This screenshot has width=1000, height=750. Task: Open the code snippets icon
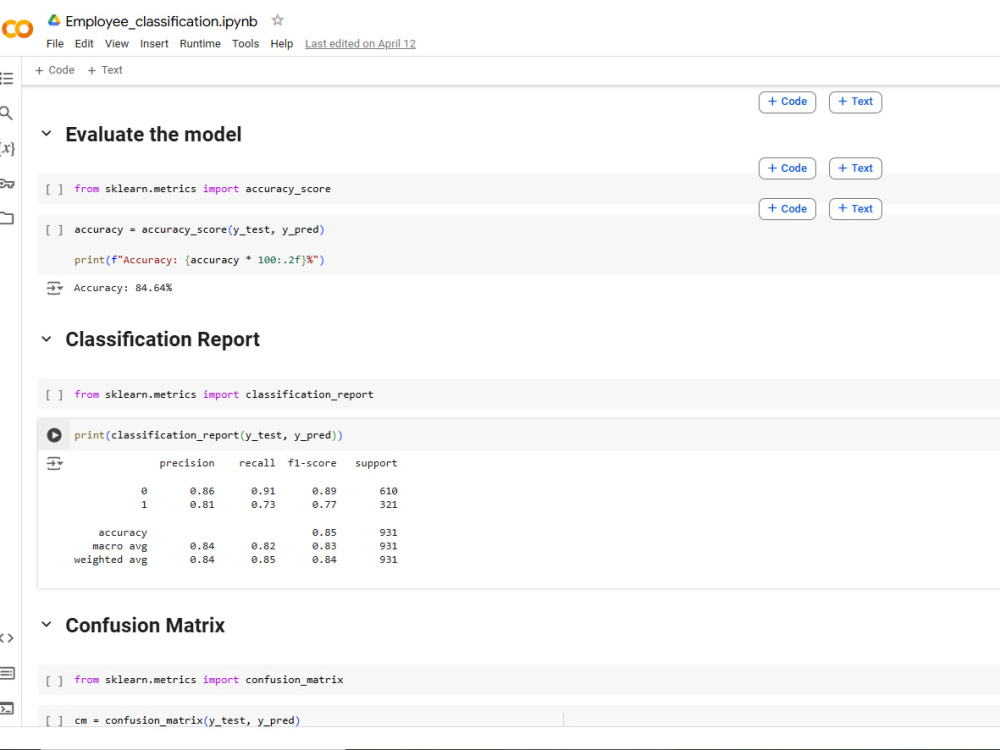(6, 638)
